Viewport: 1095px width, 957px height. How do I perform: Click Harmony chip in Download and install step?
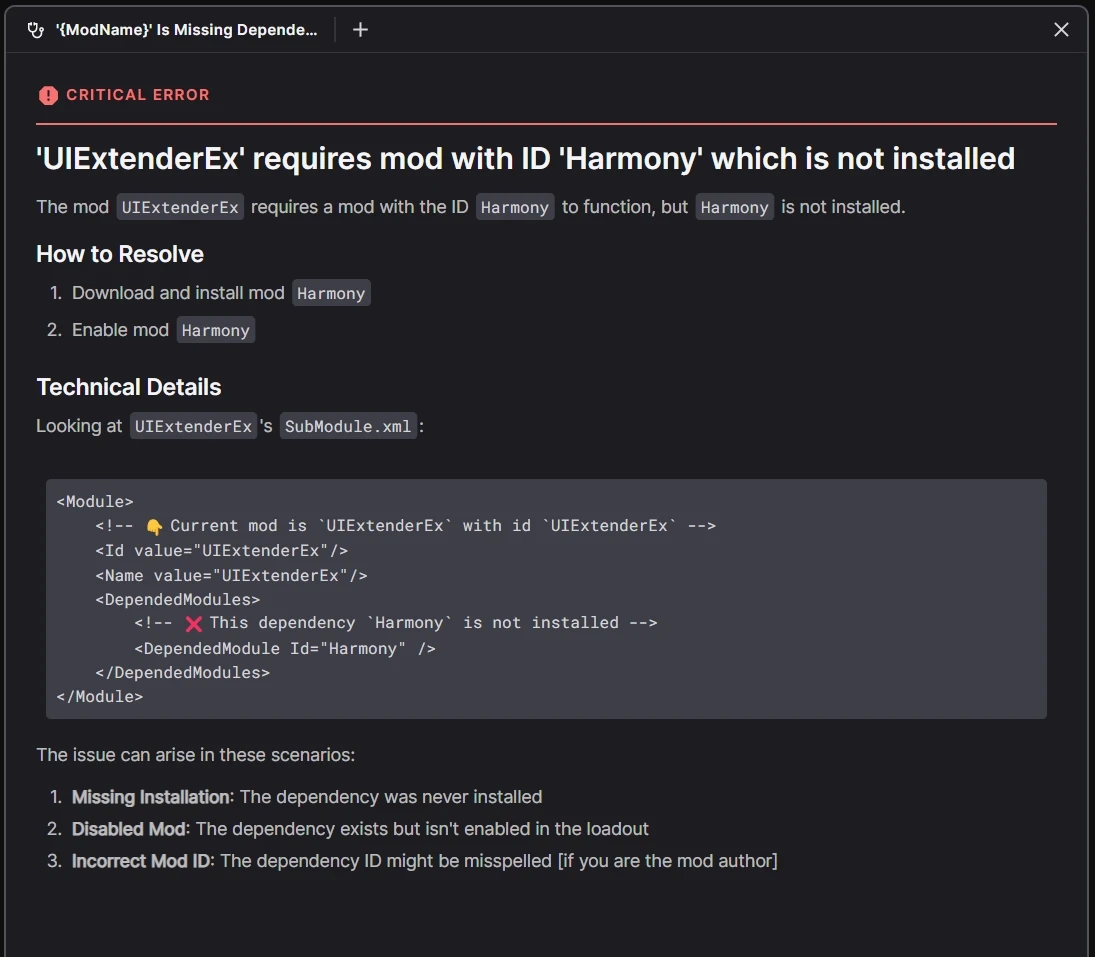tap(331, 293)
